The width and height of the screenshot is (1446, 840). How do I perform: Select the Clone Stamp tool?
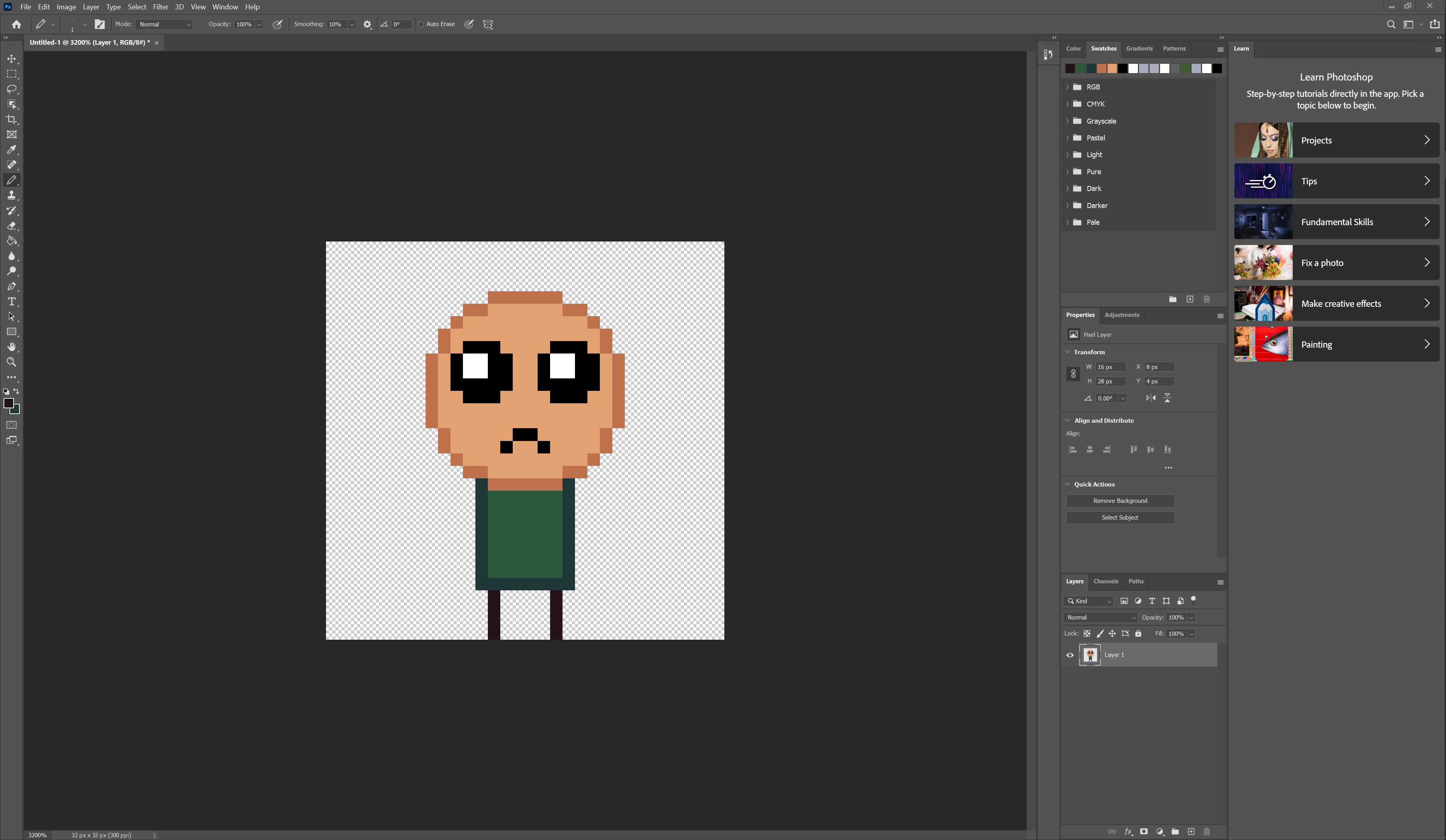click(12, 195)
